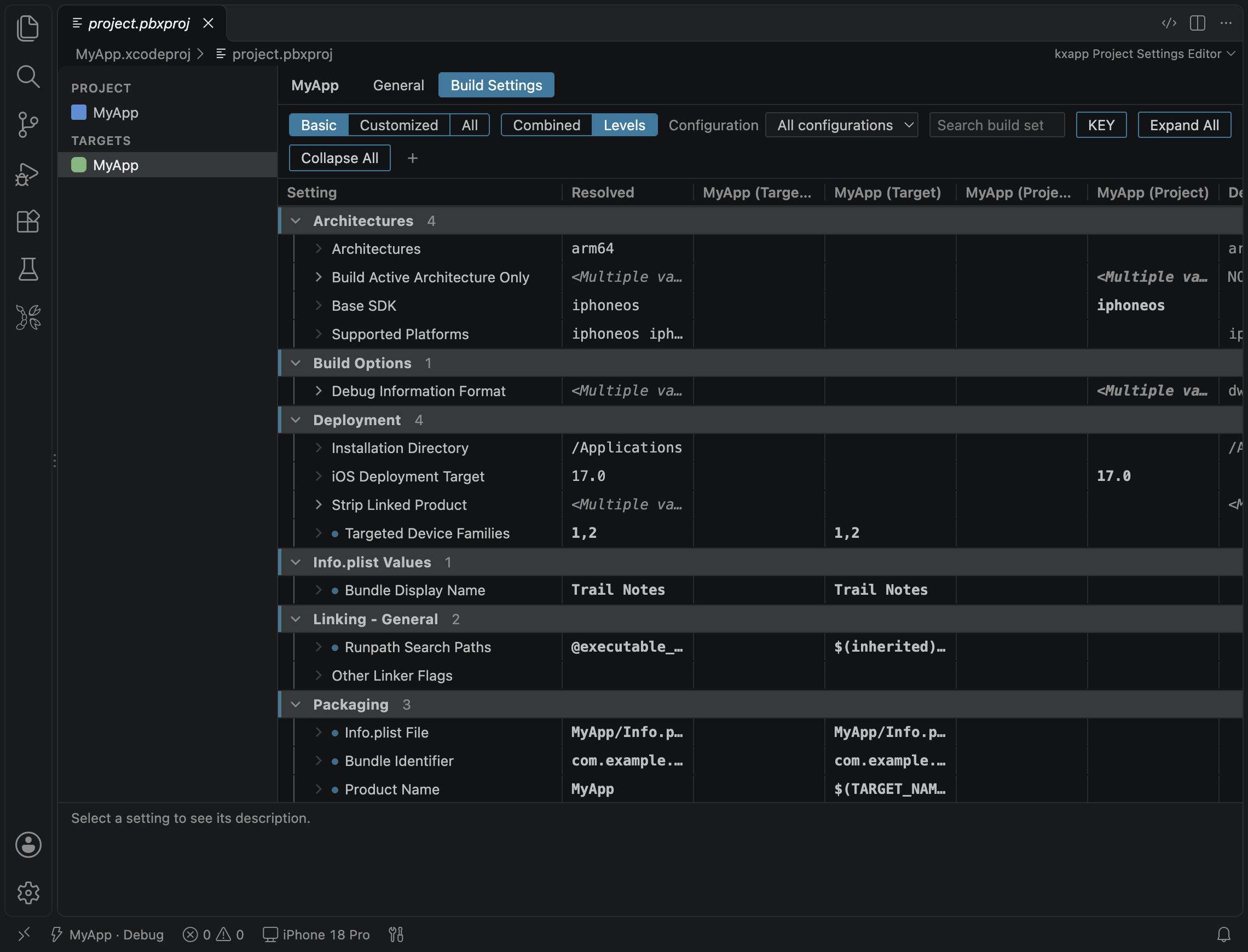
Task: Collapse the Linking - General group
Action: [295, 619]
